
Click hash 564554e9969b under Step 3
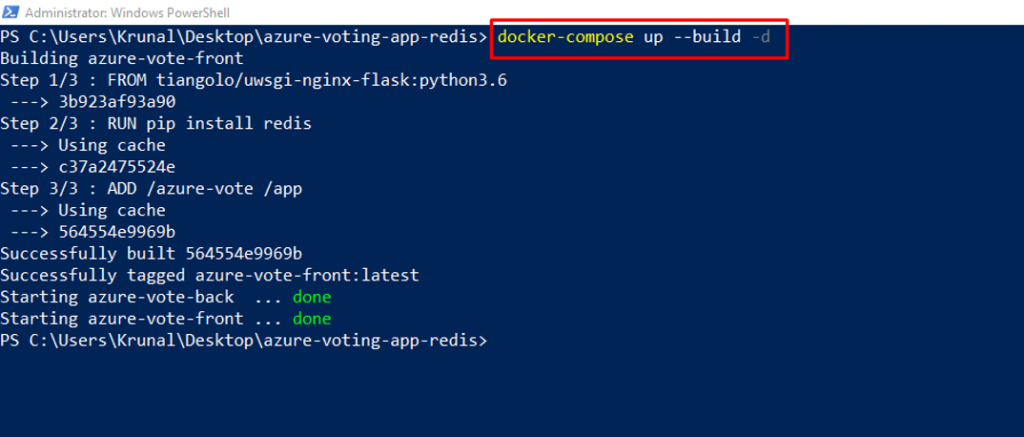(x=117, y=232)
